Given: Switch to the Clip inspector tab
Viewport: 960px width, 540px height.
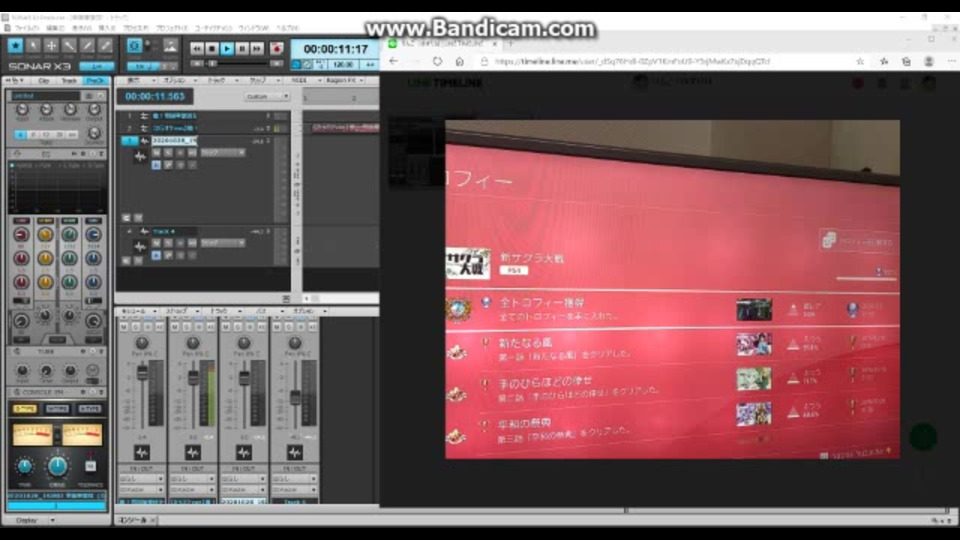Looking at the screenshot, I should [x=44, y=81].
